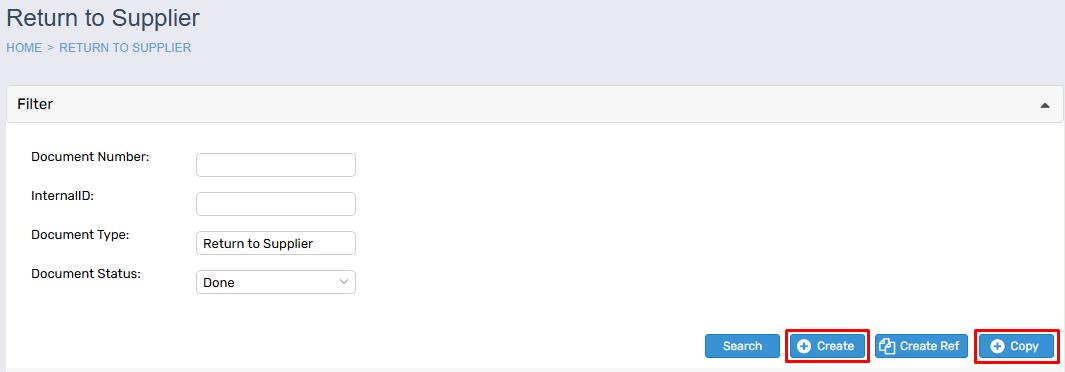
Task: Click the Copy button label
Action: pos(1025,346)
